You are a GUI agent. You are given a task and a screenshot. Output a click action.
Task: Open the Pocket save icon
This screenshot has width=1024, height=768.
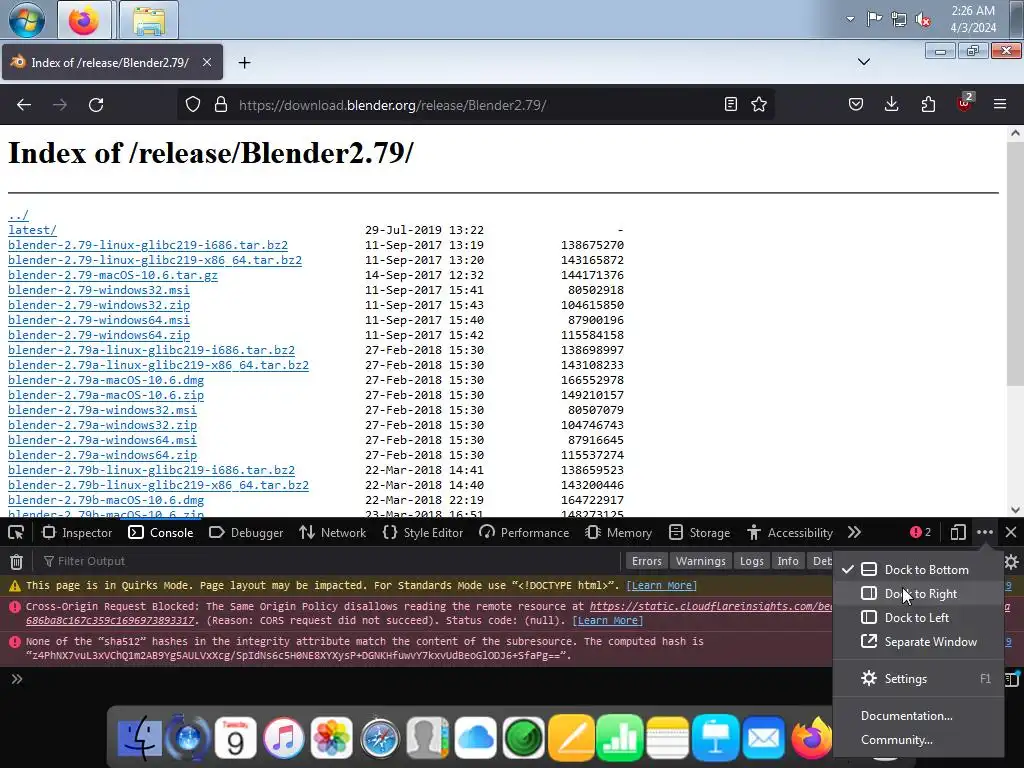click(856, 104)
